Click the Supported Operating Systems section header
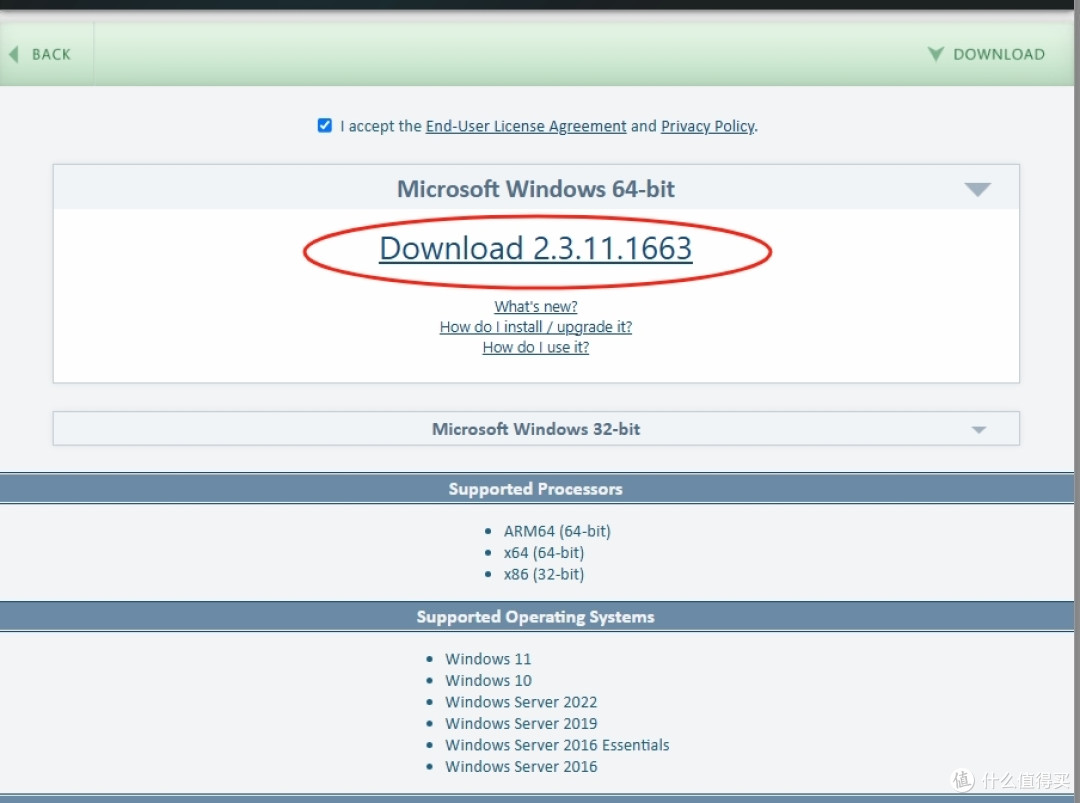The image size is (1080, 803). [535, 617]
